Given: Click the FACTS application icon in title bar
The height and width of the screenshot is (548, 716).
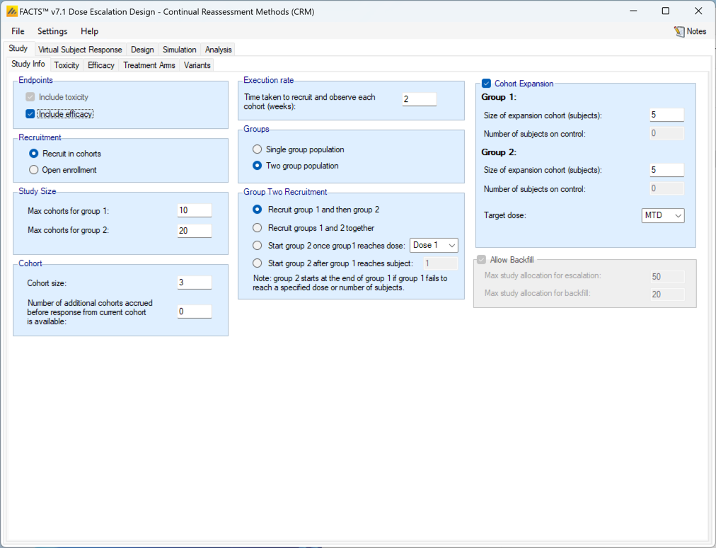Looking at the screenshot, I should (x=10, y=10).
